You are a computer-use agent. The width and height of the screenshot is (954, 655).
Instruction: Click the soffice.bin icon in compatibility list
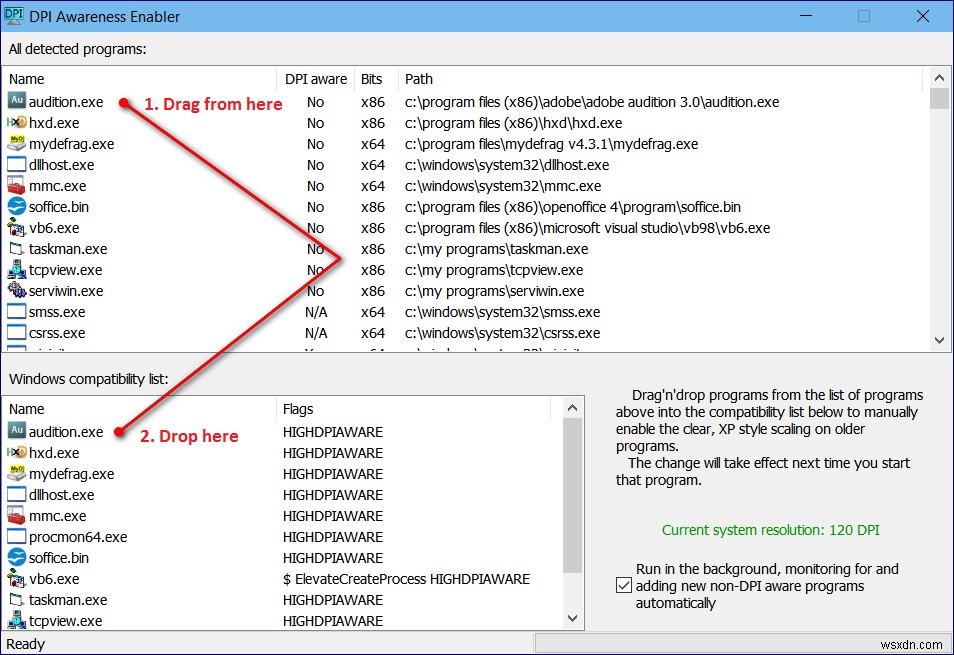click(16, 558)
